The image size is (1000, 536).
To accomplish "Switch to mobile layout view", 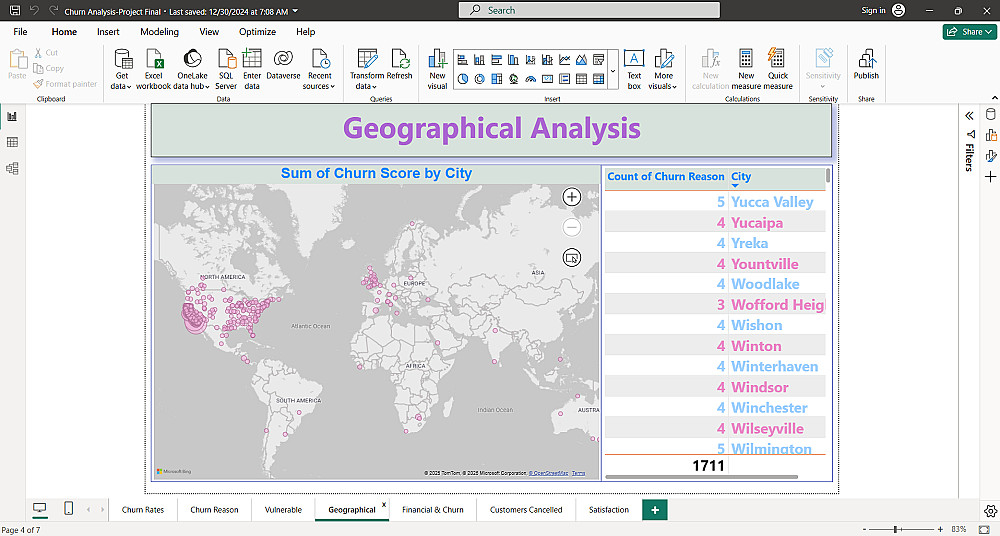I will coord(68,509).
